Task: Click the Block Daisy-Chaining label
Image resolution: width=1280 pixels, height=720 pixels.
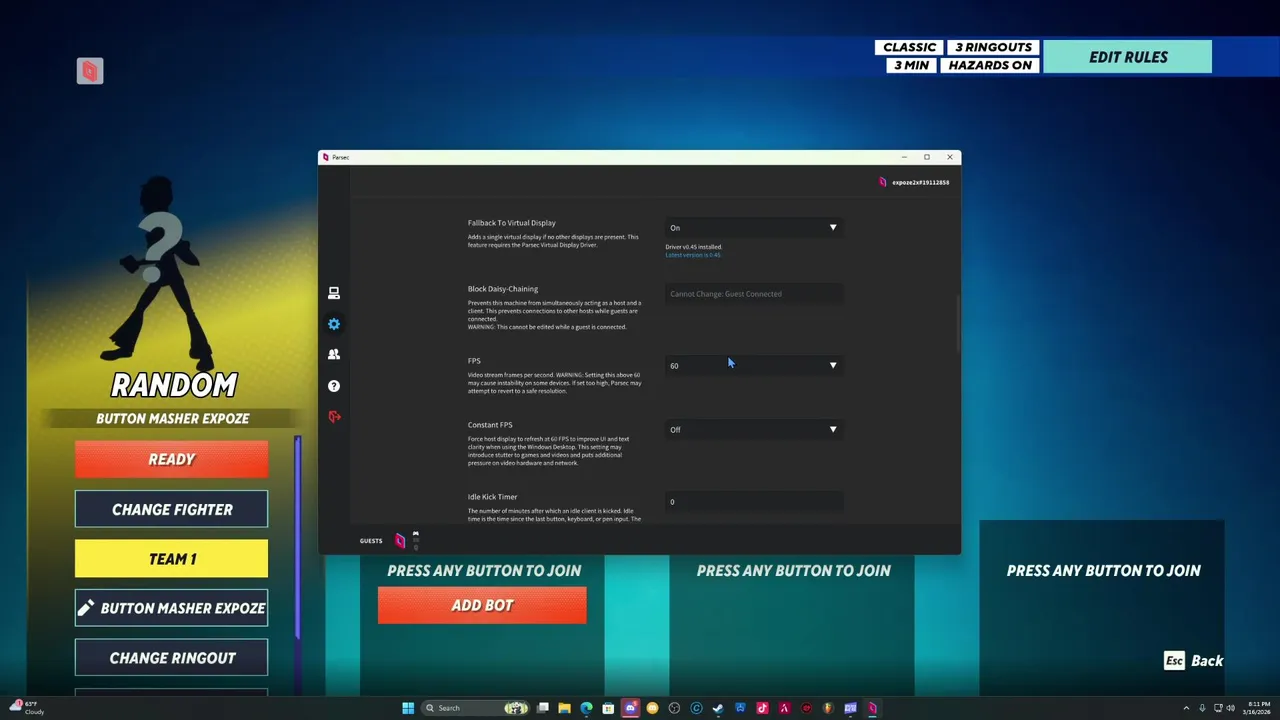Action: [x=502, y=289]
